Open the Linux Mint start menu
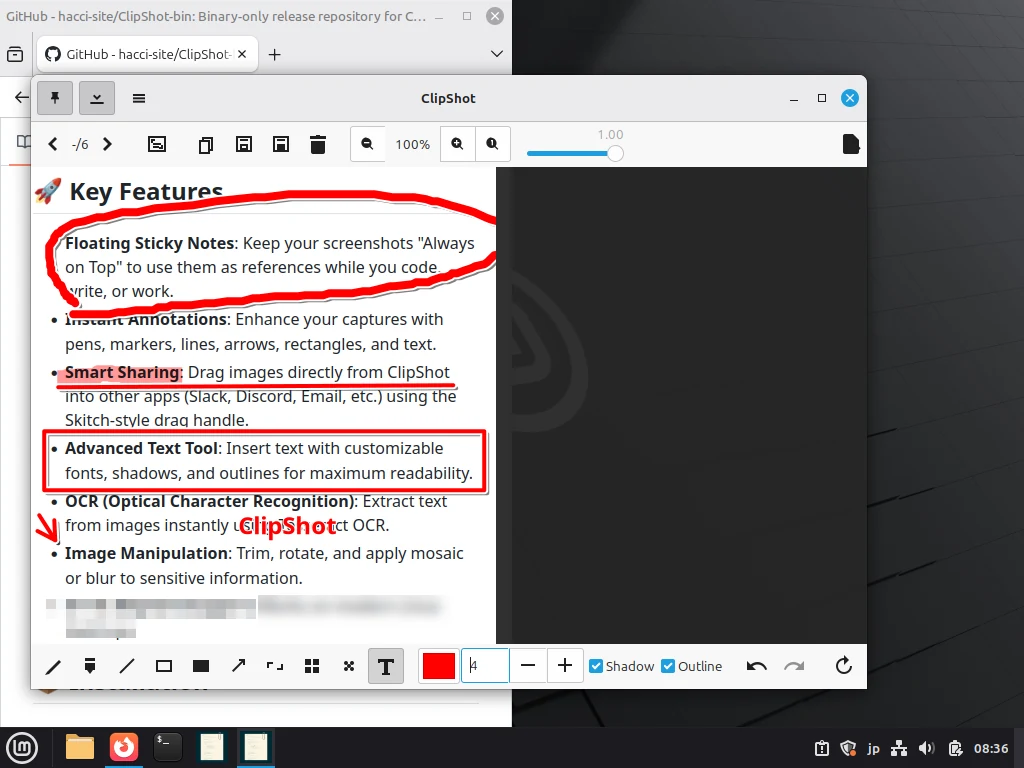Viewport: 1024px width, 768px height. 22,747
